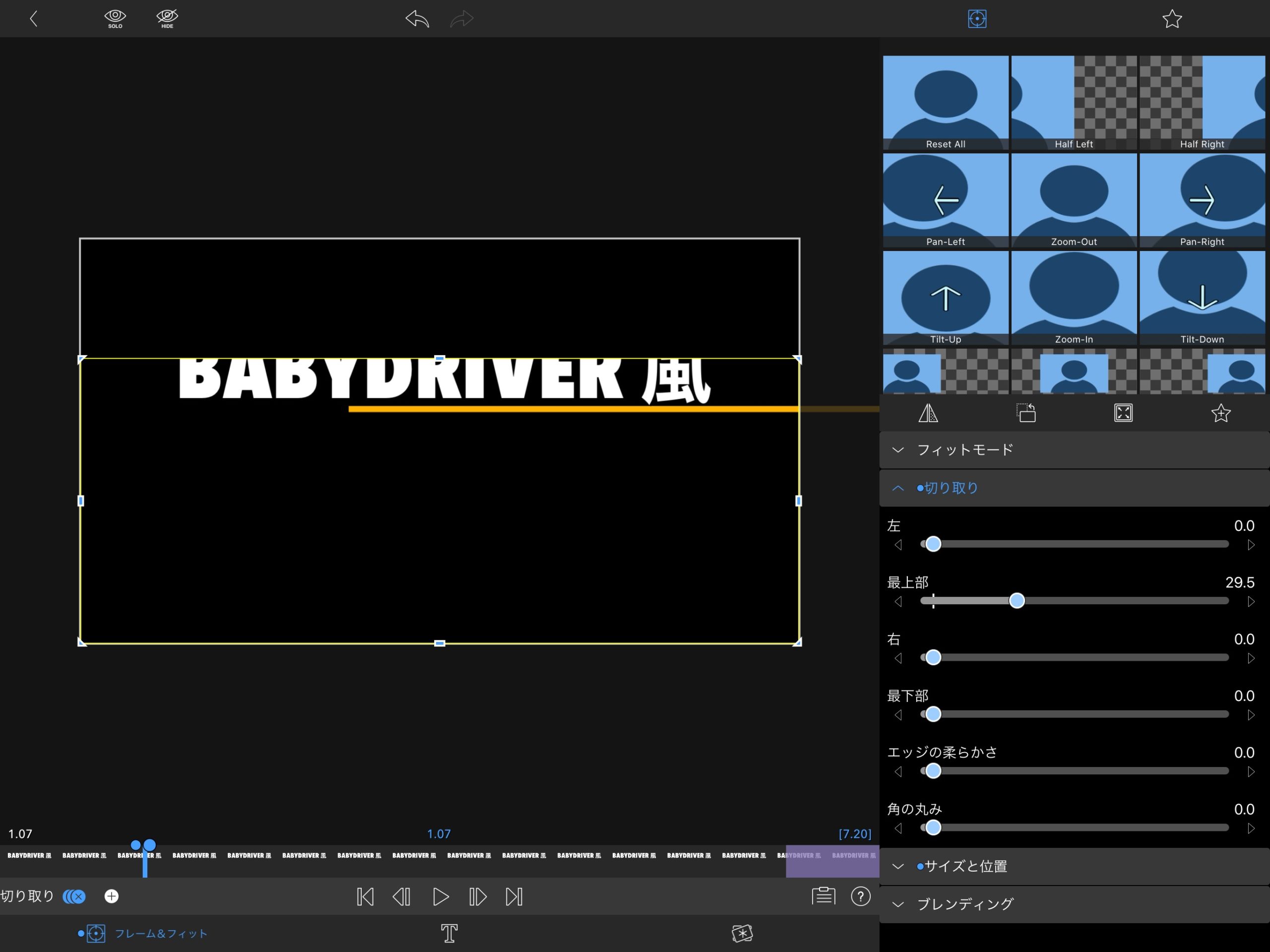Click the top-middle crop handle in preview
The image size is (1270, 952).
(x=439, y=358)
